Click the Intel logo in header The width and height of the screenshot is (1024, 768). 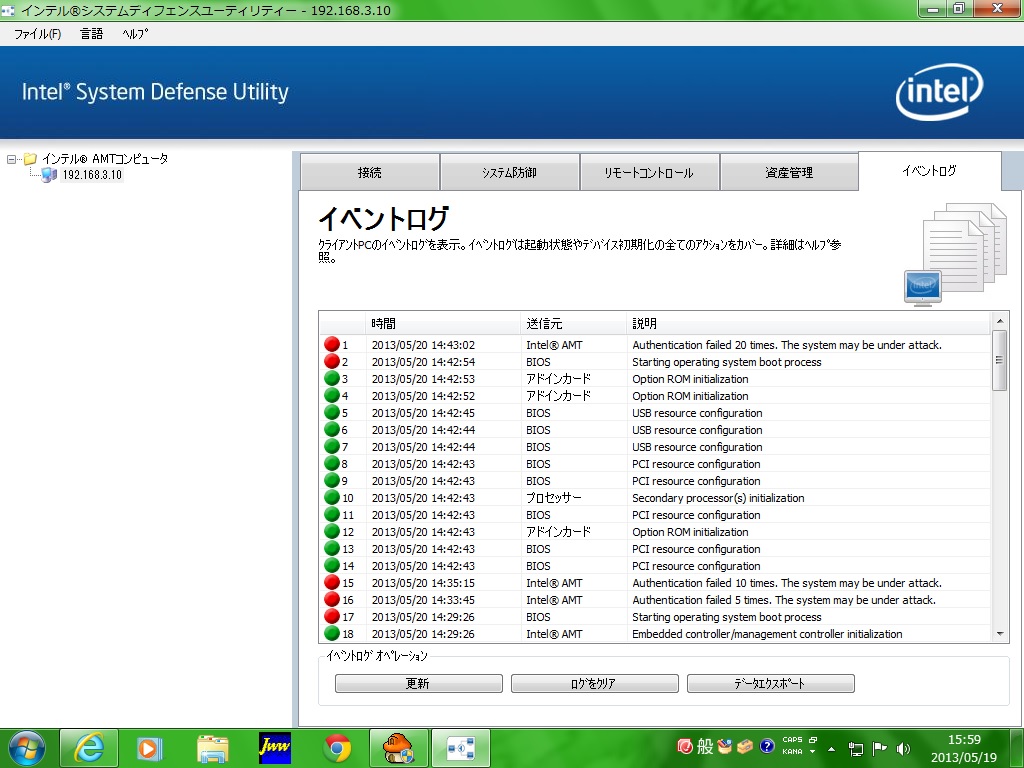(x=939, y=92)
